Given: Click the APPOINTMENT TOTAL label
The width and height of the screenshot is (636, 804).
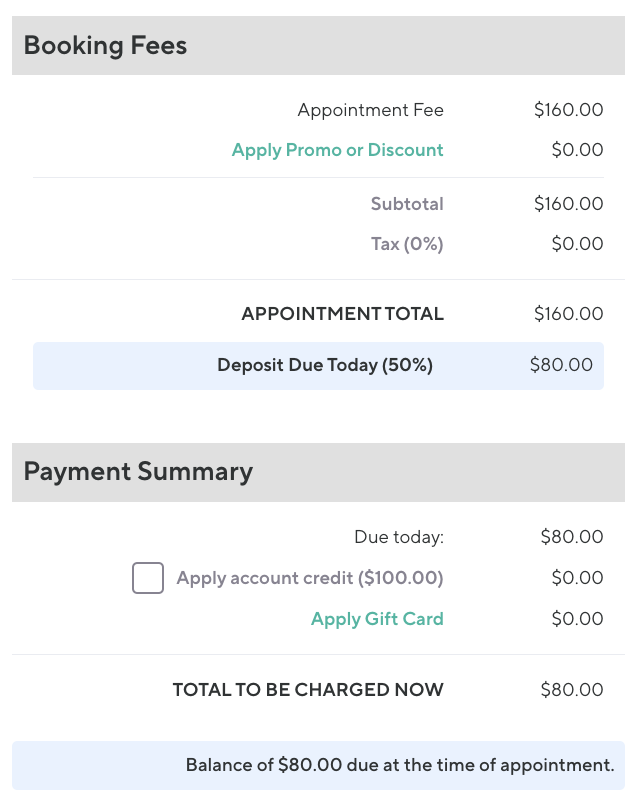Looking at the screenshot, I should tap(342, 314).
